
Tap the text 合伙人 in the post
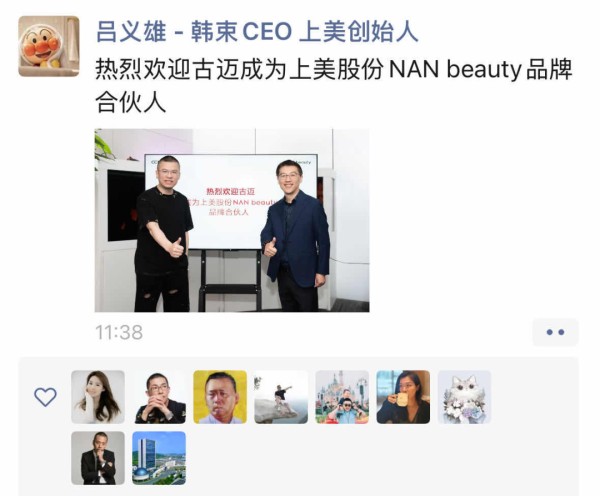[131, 103]
